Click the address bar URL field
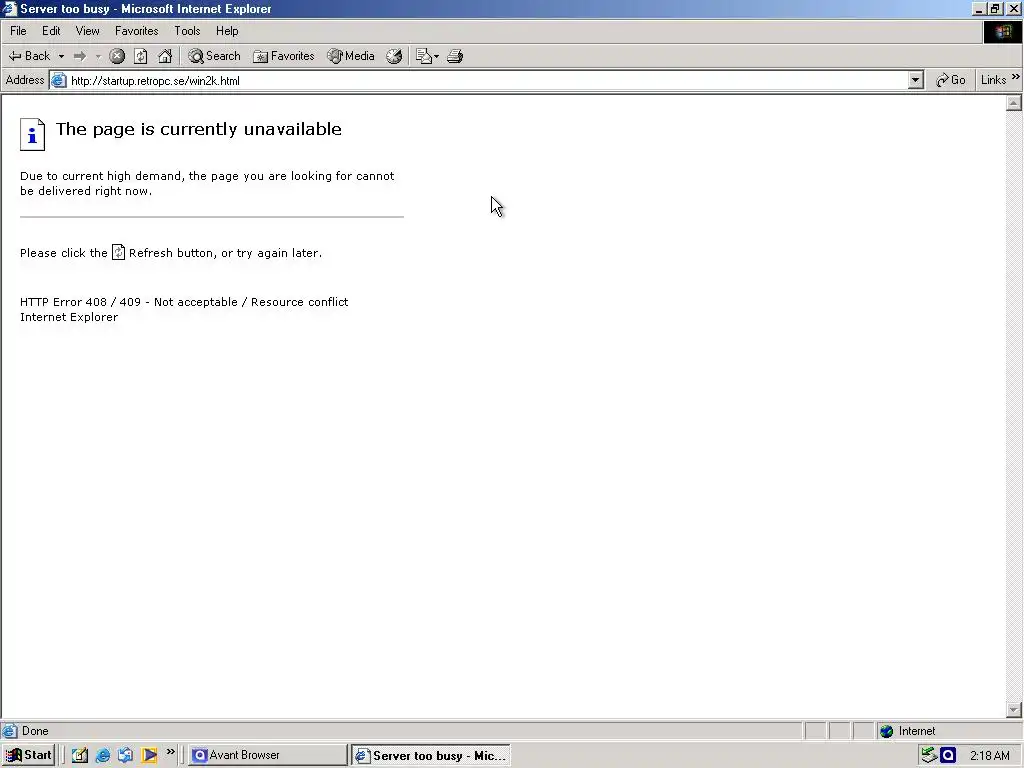The image size is (1024, 768). [487, 80]
